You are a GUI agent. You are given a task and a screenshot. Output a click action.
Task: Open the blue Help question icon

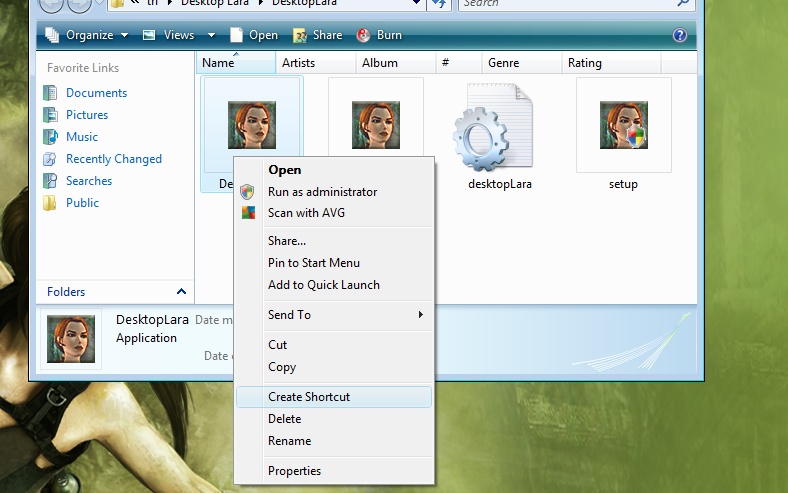coord(679,35)
